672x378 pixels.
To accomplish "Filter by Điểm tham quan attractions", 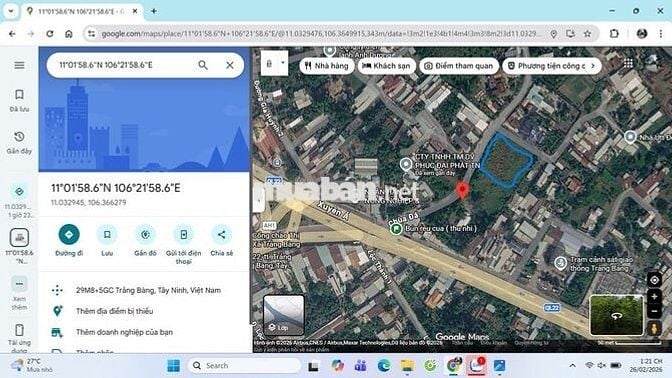I will point(459,66).
